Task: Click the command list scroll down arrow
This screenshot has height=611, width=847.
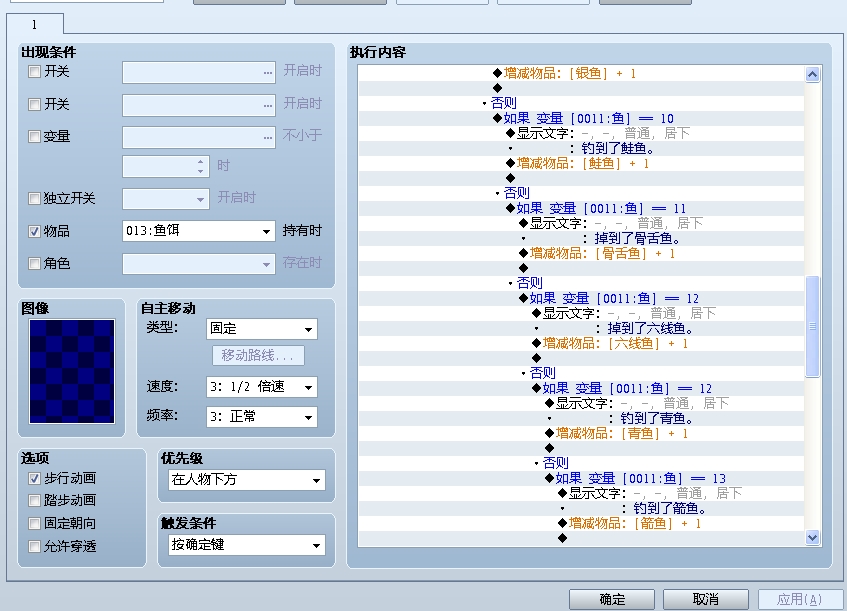Action: coord(812,537)
